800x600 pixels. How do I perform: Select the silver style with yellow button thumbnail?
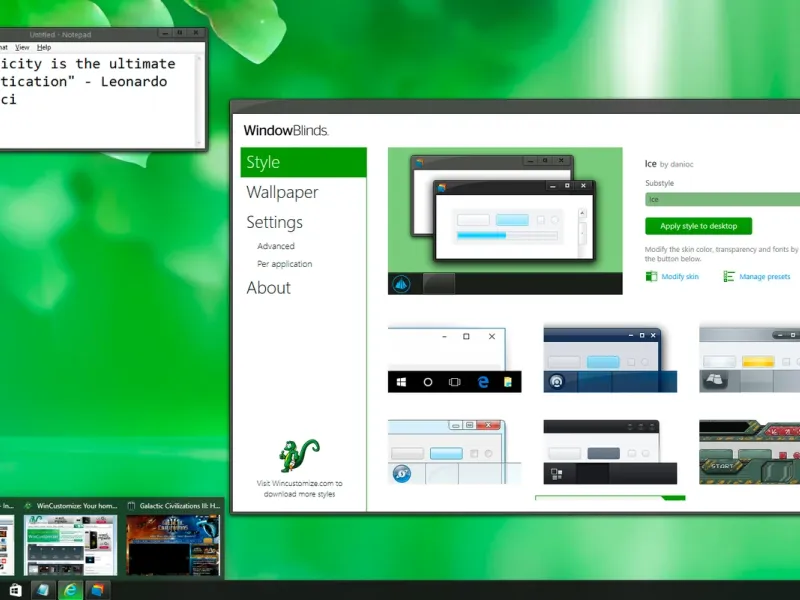[x=749, y=360]
